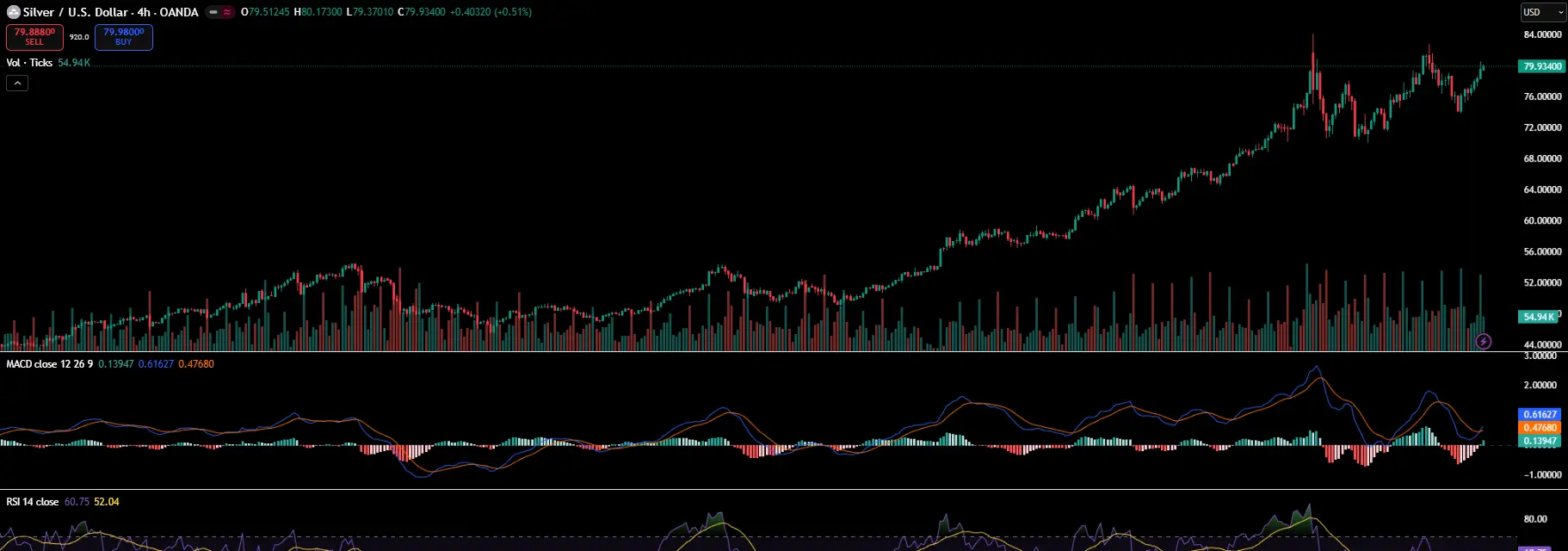This screenshot has width=1568, height=551.
Task: Click the 54.94K volume label on the price scale
Action: (1539, 317)
